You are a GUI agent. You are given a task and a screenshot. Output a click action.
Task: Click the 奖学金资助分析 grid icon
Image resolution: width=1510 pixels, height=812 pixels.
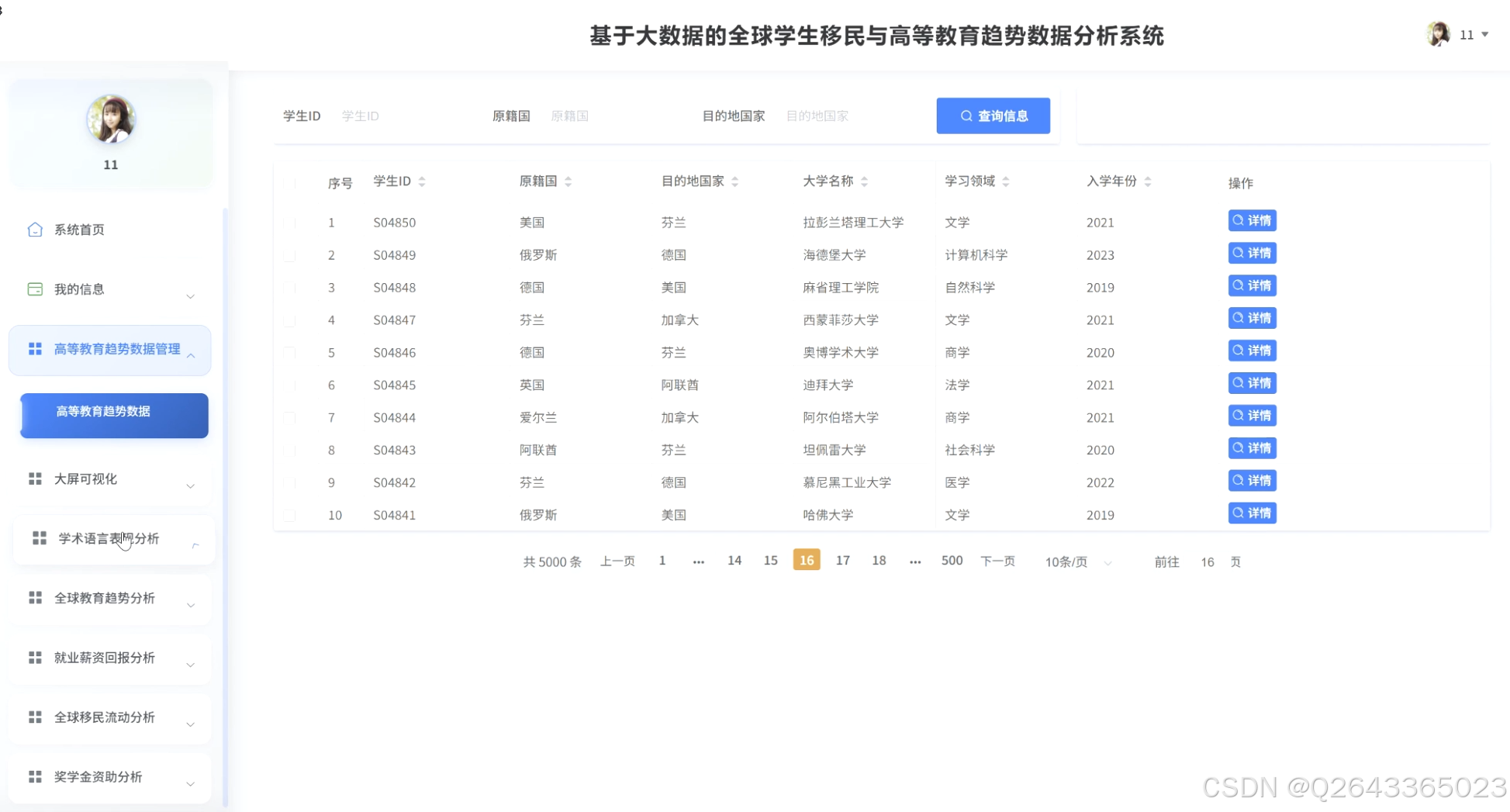(x=35, y=777)
